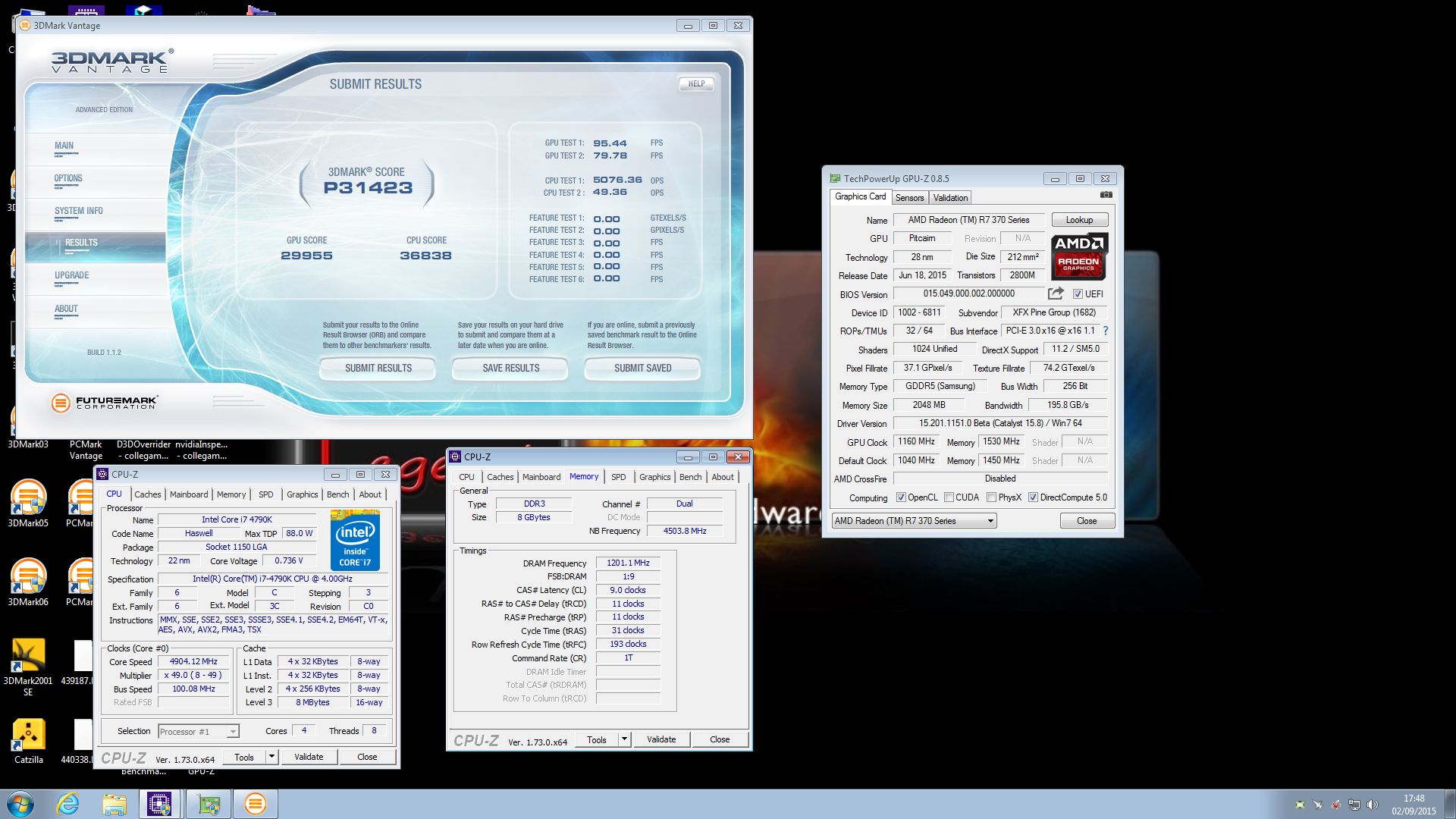Open the Windows Start orb
The image size is (1456, 819).
coord(20,804)
